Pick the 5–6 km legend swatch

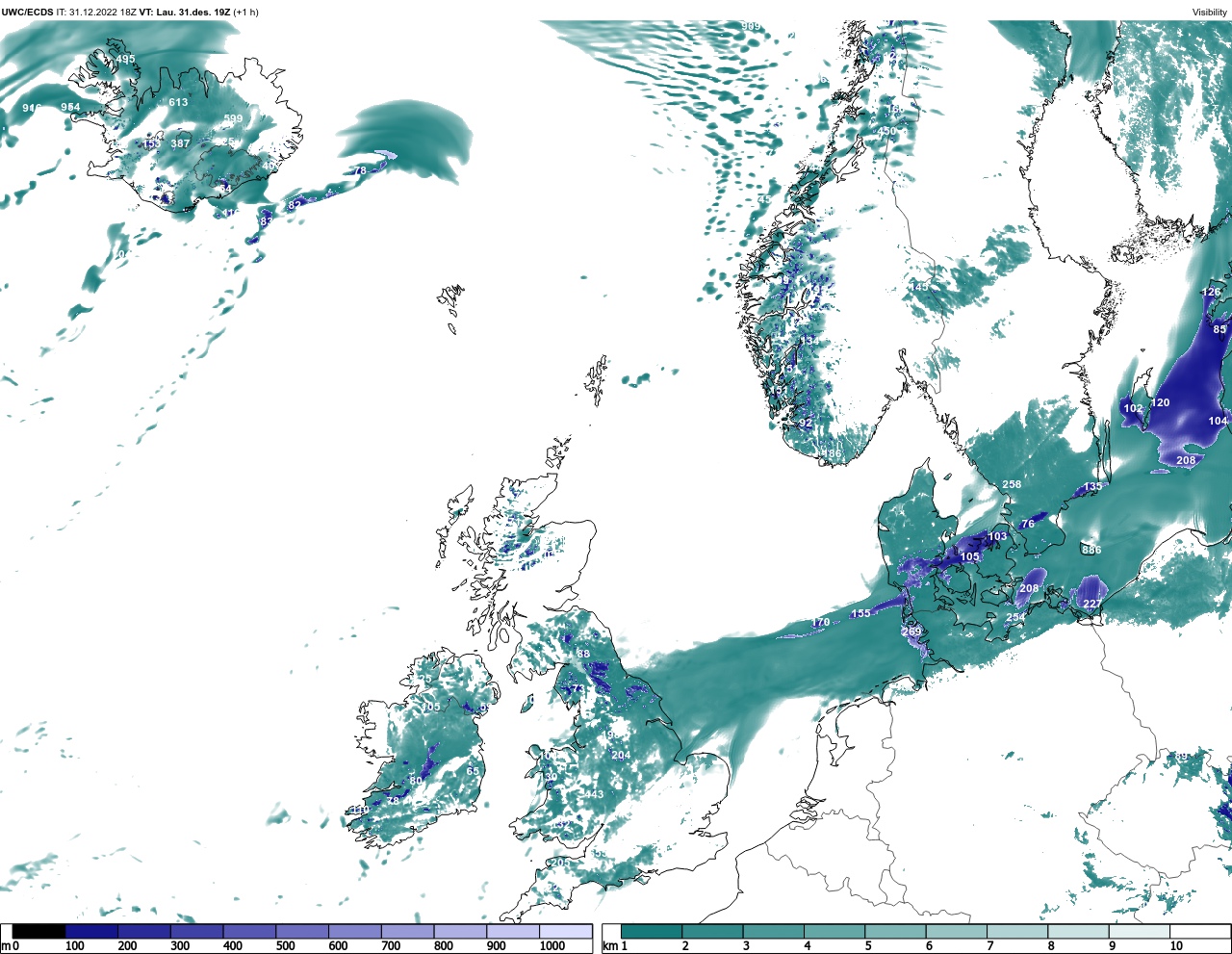click(895, 931)
